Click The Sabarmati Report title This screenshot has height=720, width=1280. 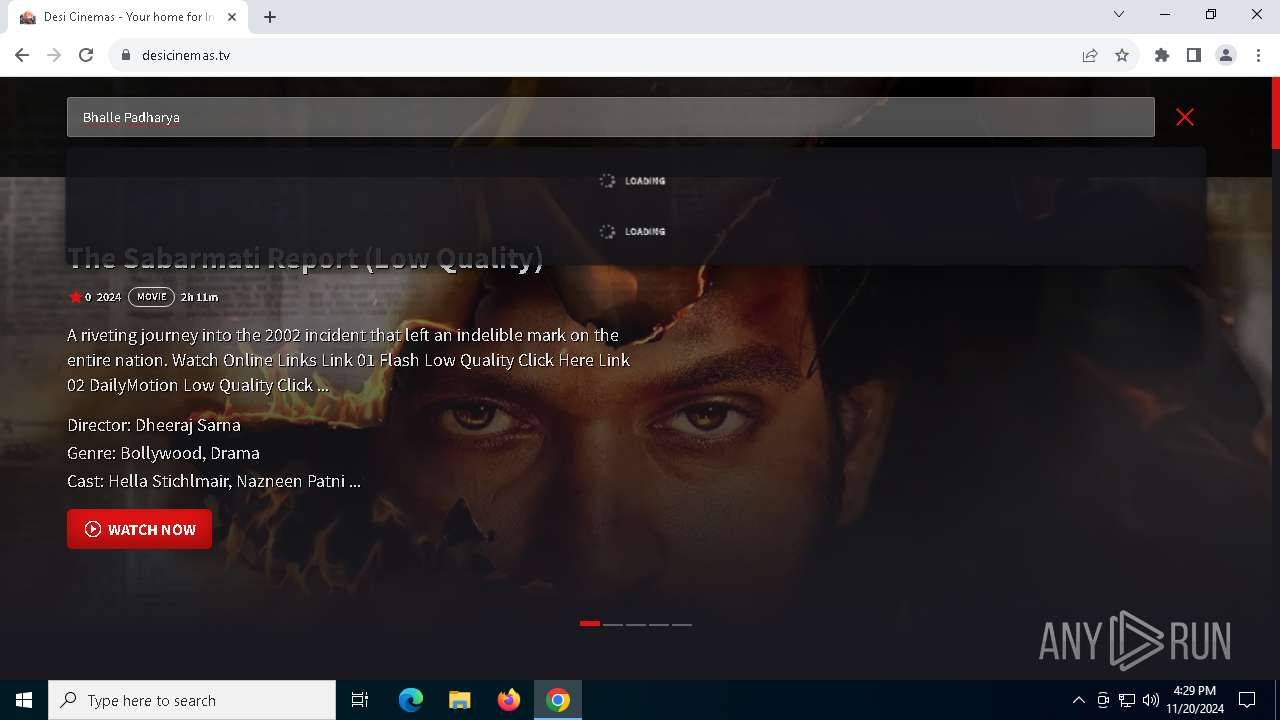coord(305,259)
